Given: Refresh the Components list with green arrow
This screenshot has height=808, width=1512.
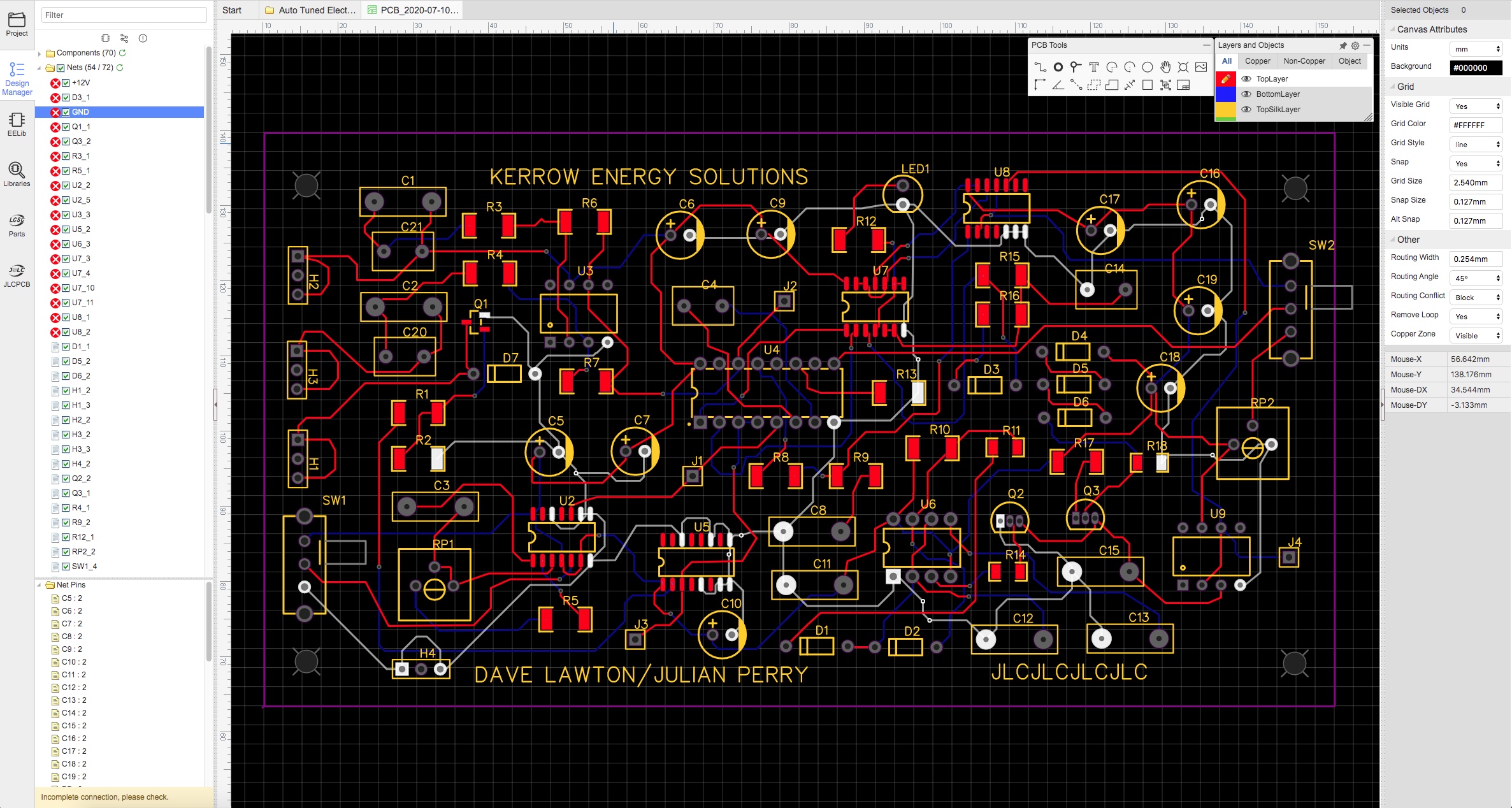Looking at the screenshot, I should coord(122,53).
